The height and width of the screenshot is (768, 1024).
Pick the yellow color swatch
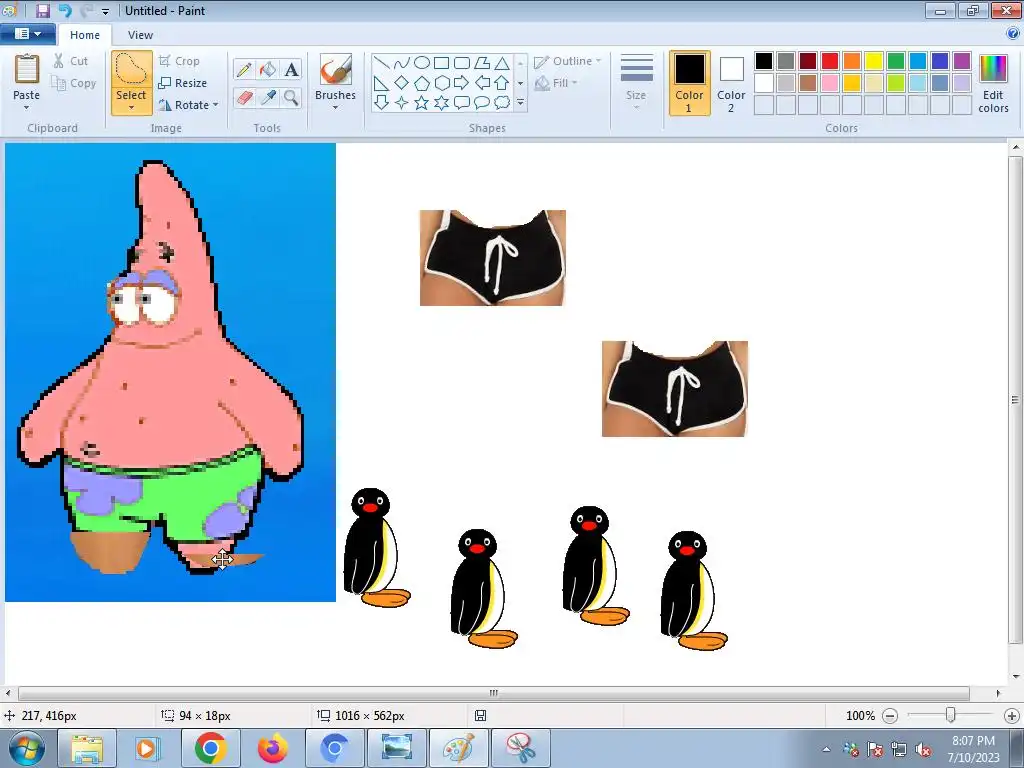tap(874, 61)
